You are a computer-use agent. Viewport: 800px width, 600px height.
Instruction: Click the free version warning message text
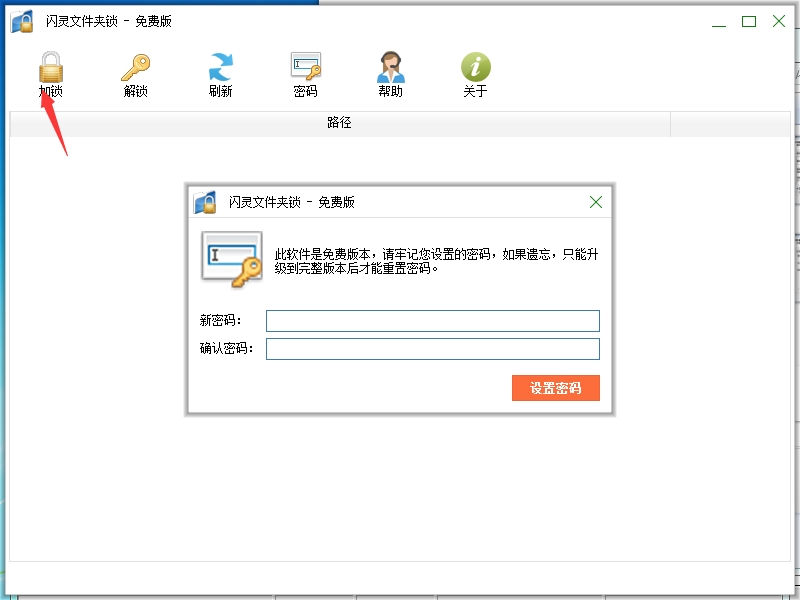coord(436,261)
